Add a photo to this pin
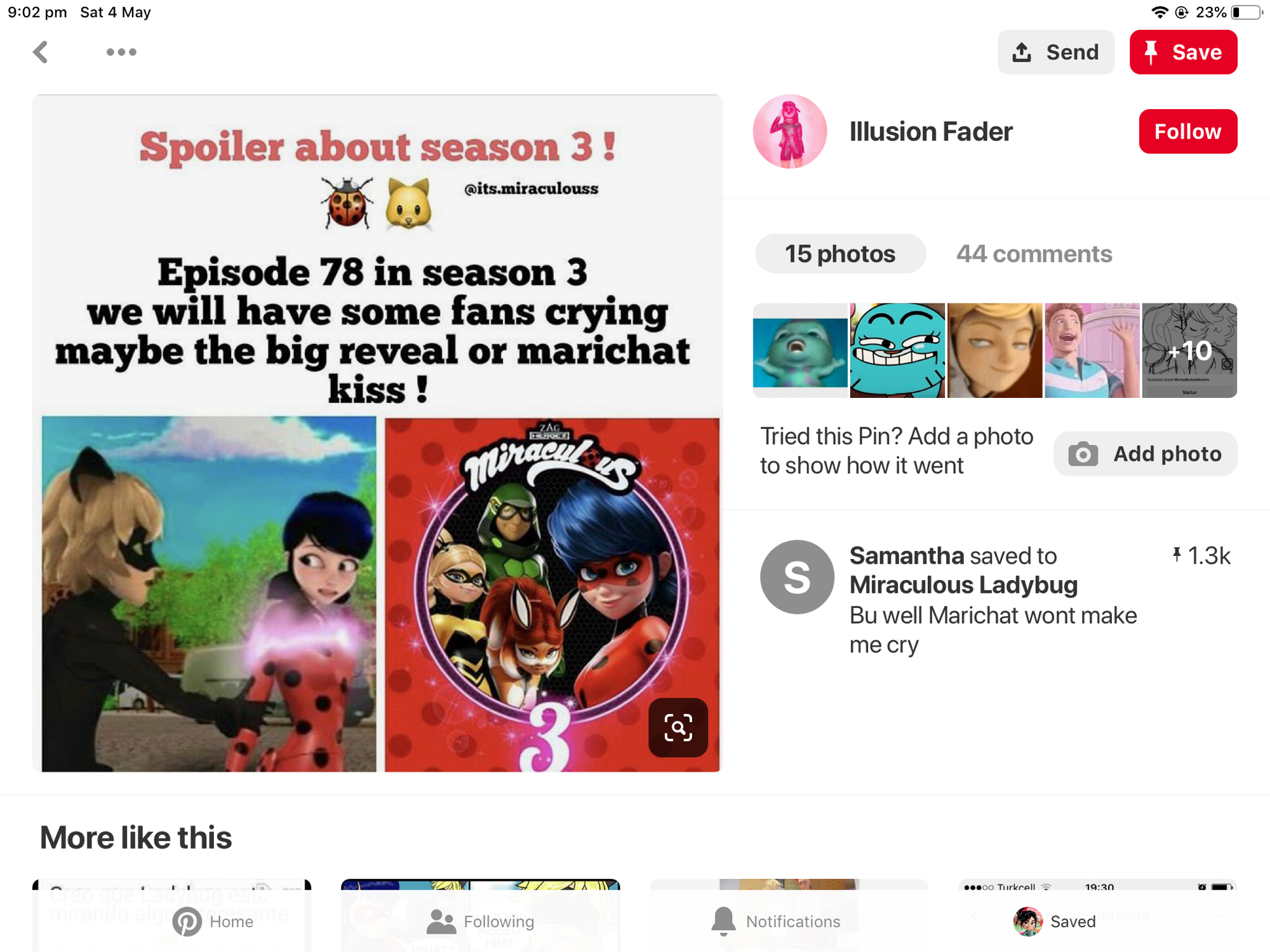This screenshot has width=1270, height=952. tap(1145, 454)
